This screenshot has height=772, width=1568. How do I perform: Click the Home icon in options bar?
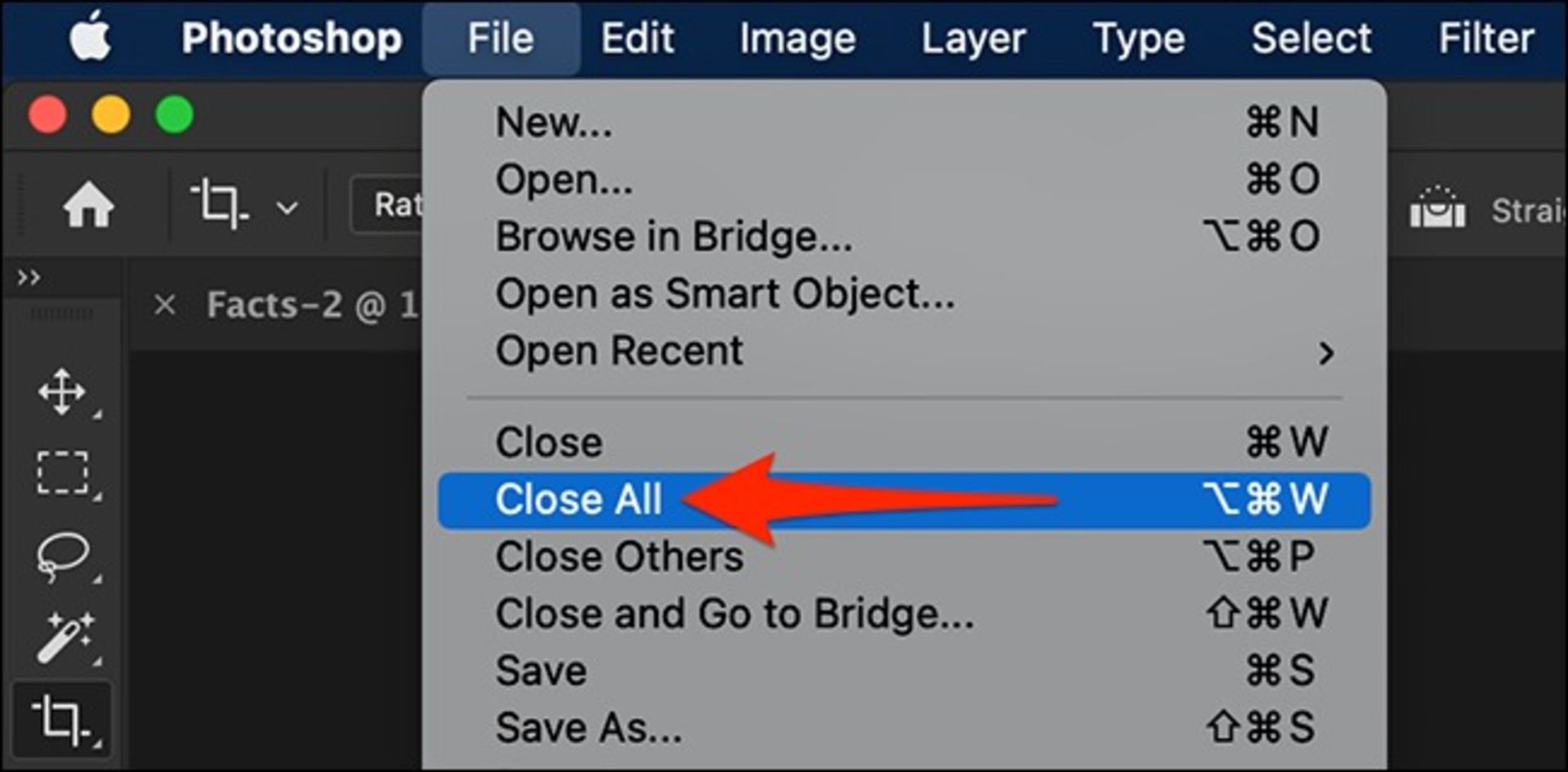tap(88, 204)
